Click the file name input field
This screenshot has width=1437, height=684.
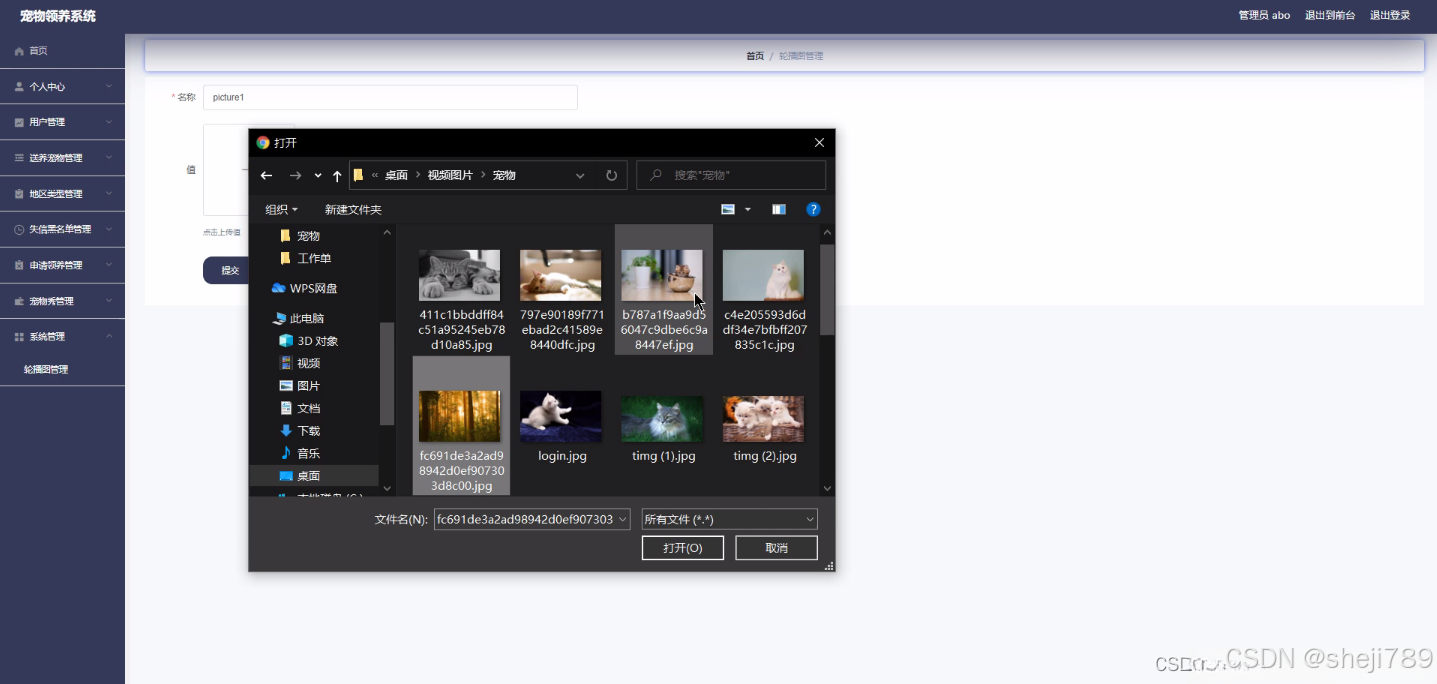pos(524,519)
